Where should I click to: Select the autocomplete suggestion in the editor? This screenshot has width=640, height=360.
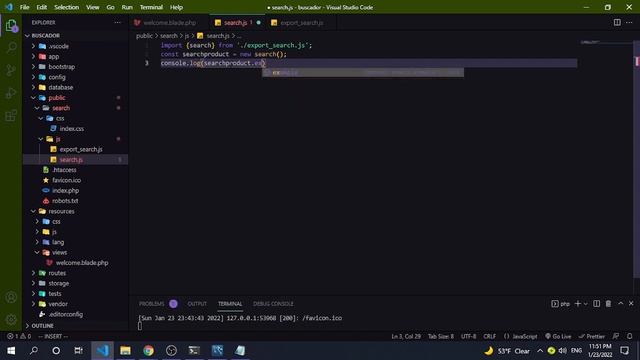click(x=362, y=73)
